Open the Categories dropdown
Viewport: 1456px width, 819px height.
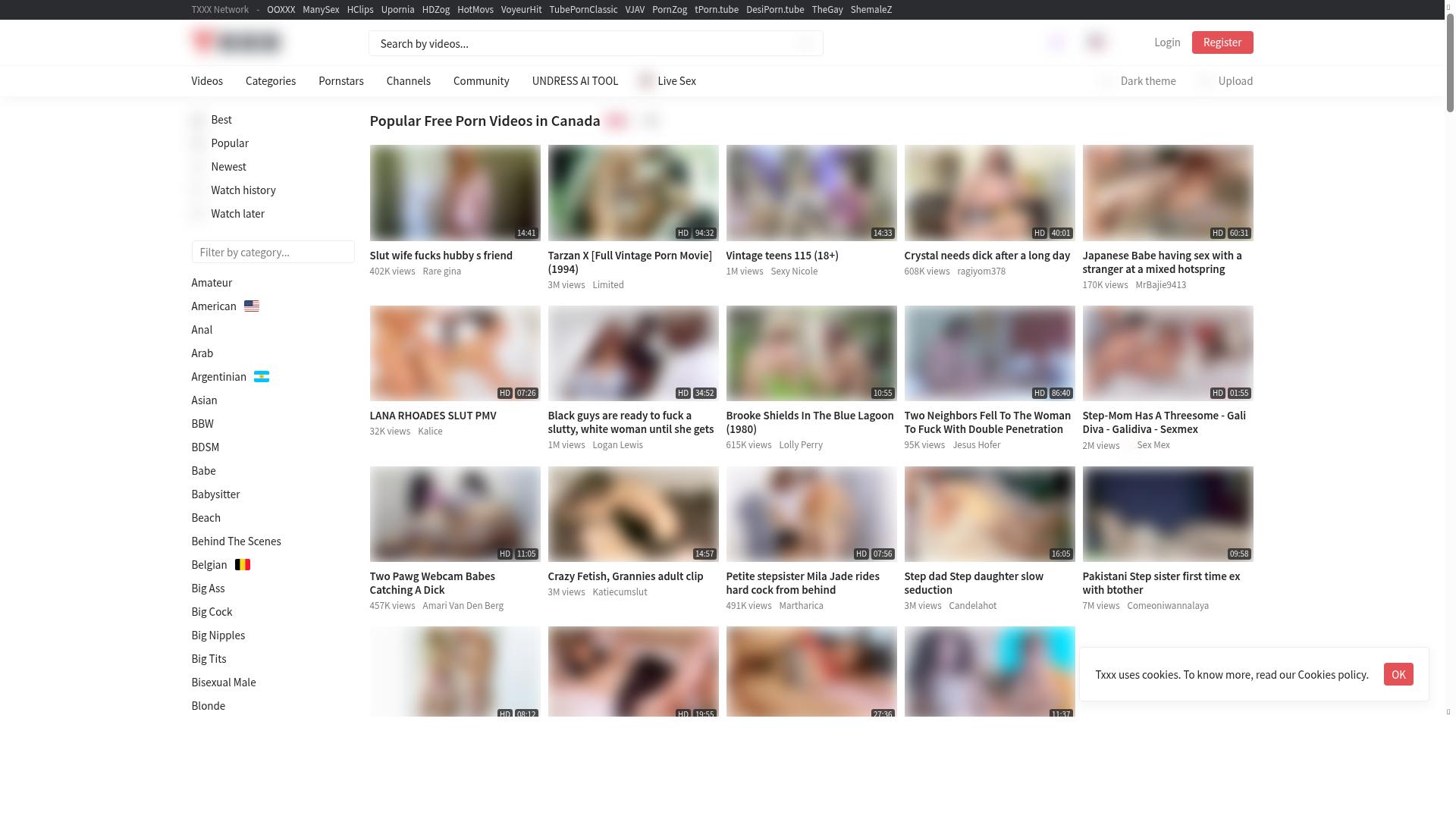(x=270, y=80)
